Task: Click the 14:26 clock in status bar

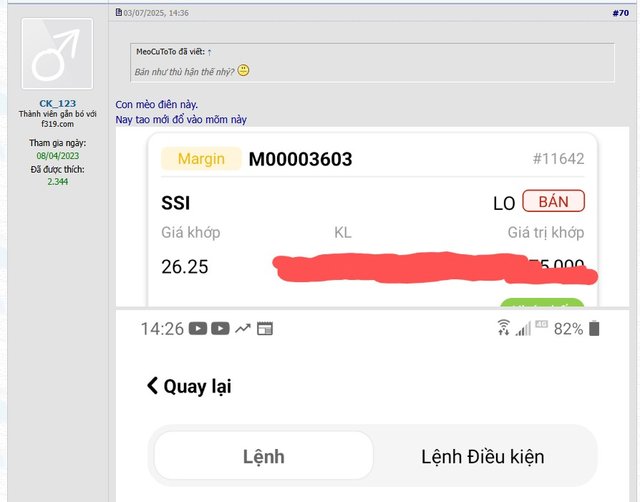Action: (x=162, y=329)
